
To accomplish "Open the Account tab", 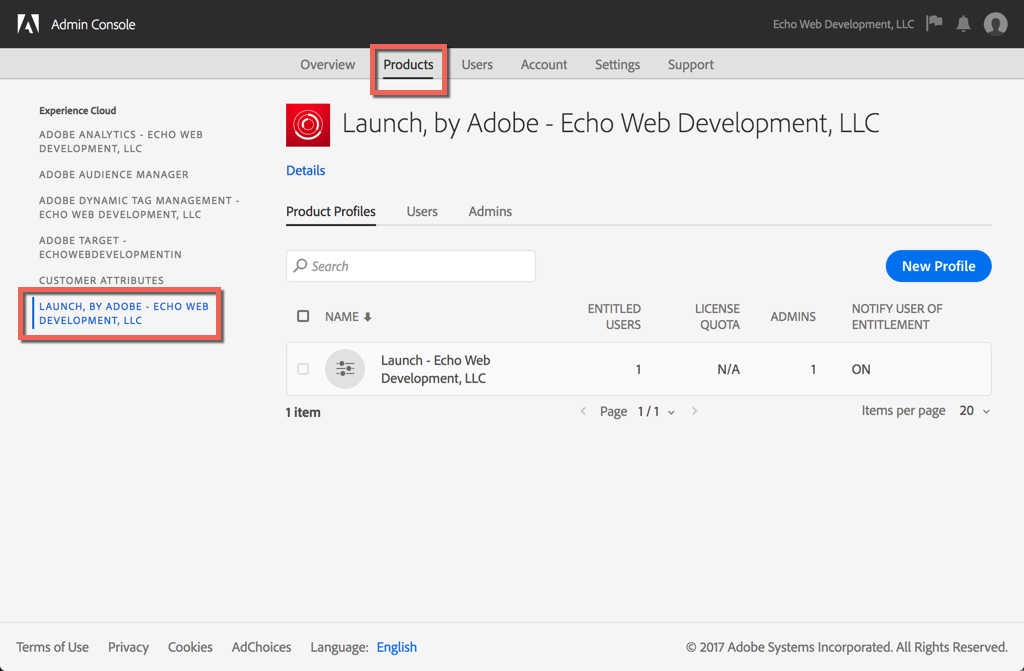I will (544, 65).
